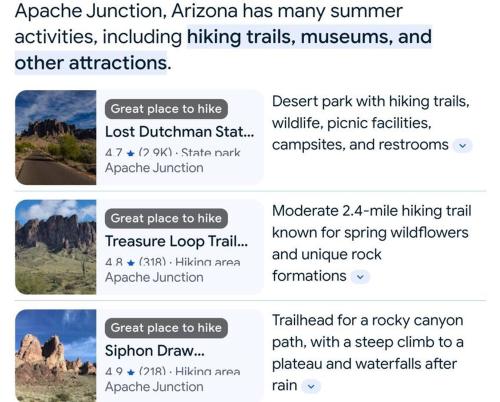Expand the Treasure Loop Trail description chevron
The width and height of the screenshot is (500, 402).
360,277
